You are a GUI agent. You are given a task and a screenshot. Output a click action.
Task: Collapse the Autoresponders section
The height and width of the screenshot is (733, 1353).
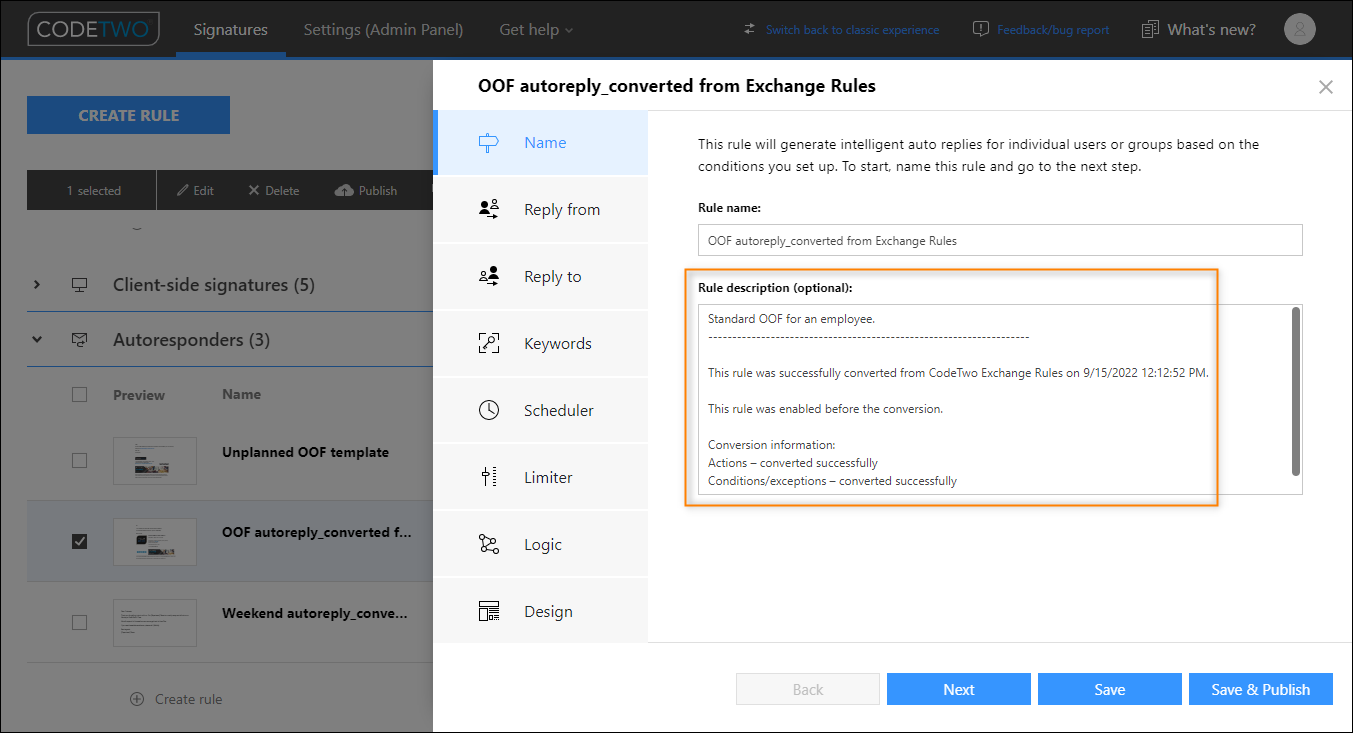(37, 340)
